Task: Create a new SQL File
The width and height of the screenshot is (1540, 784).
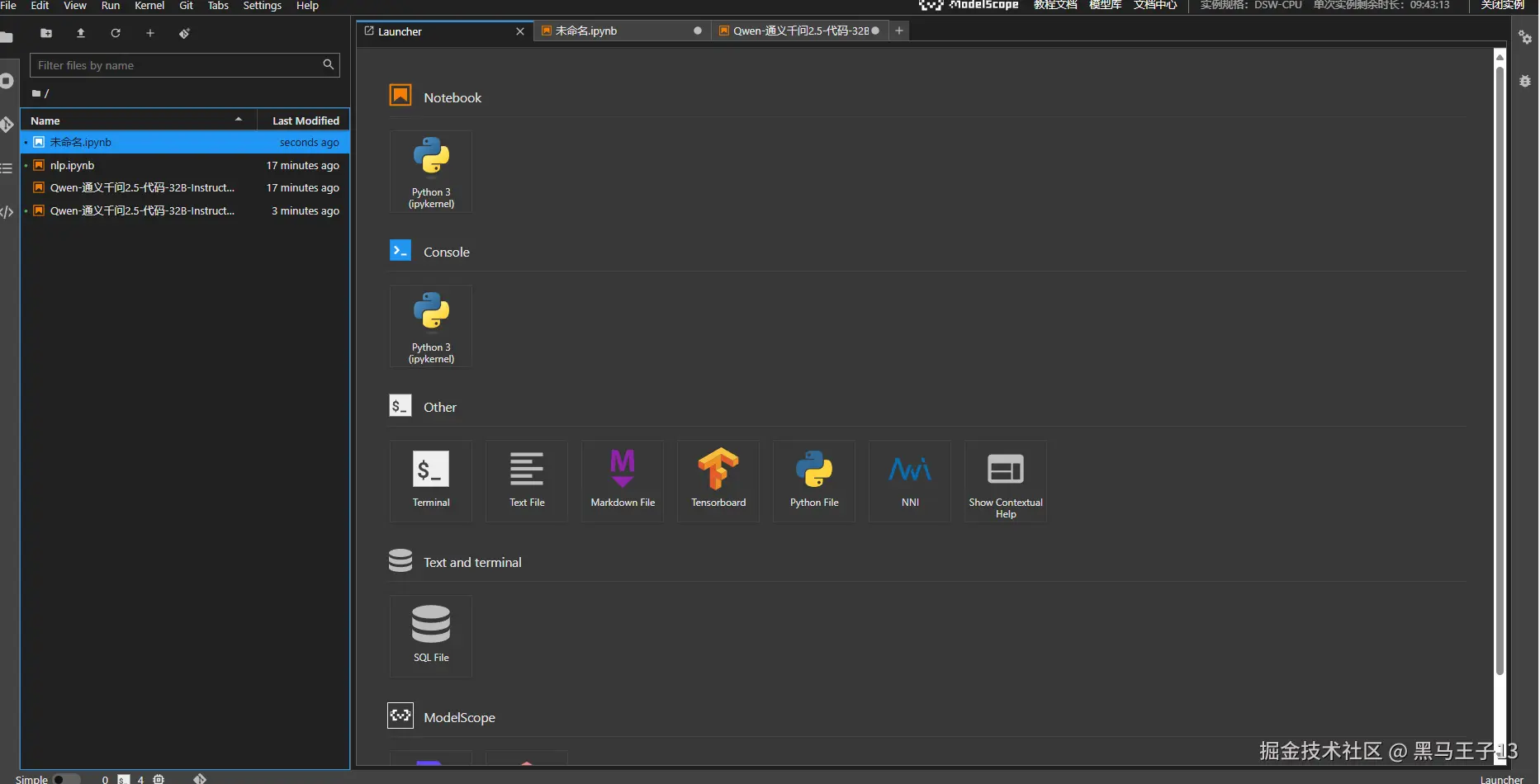Action: point(431,636)
